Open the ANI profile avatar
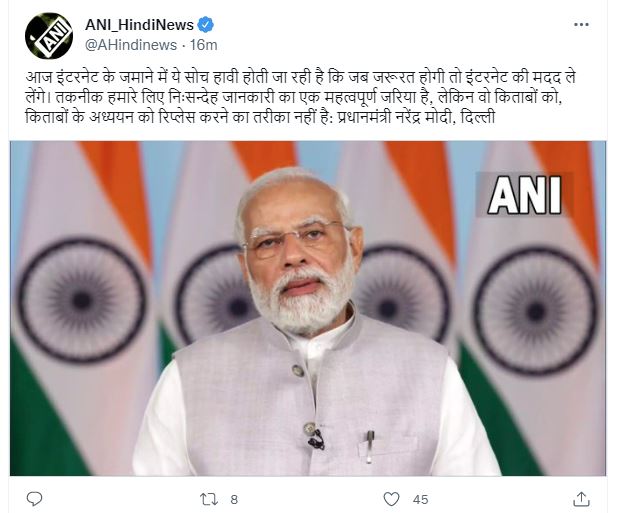 coord(49,36)
